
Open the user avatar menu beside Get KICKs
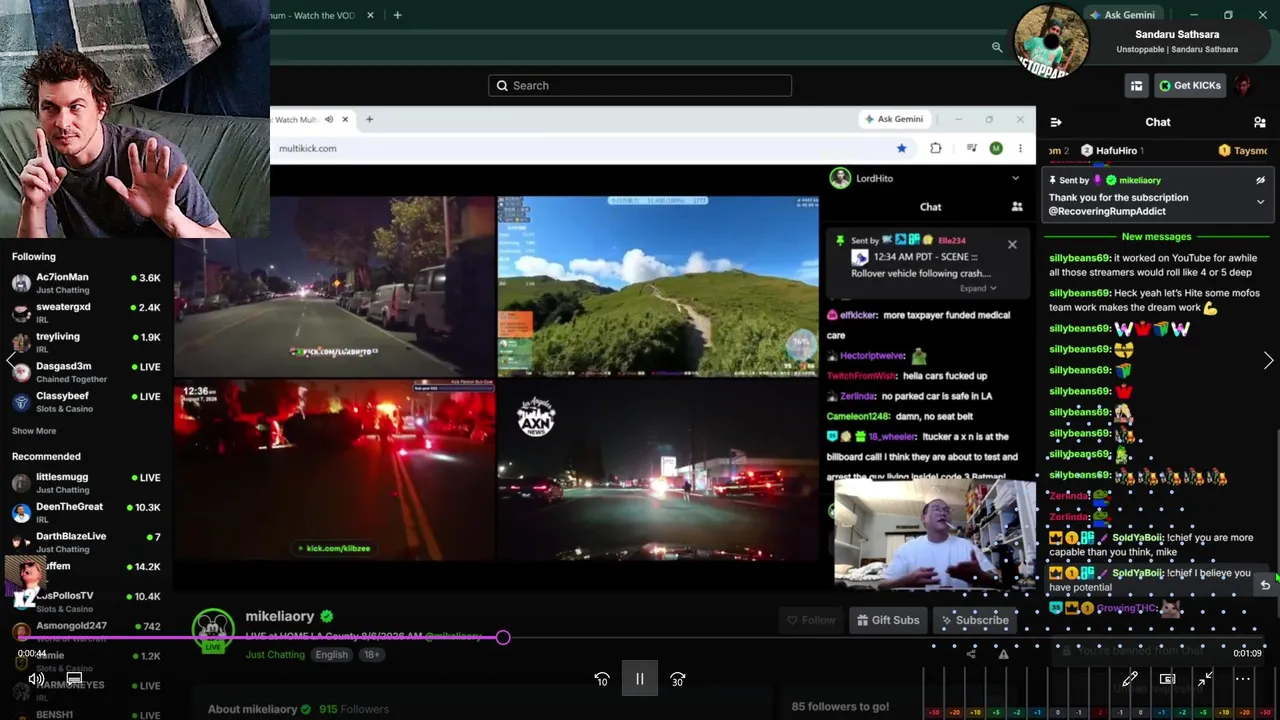(1243, 86)
